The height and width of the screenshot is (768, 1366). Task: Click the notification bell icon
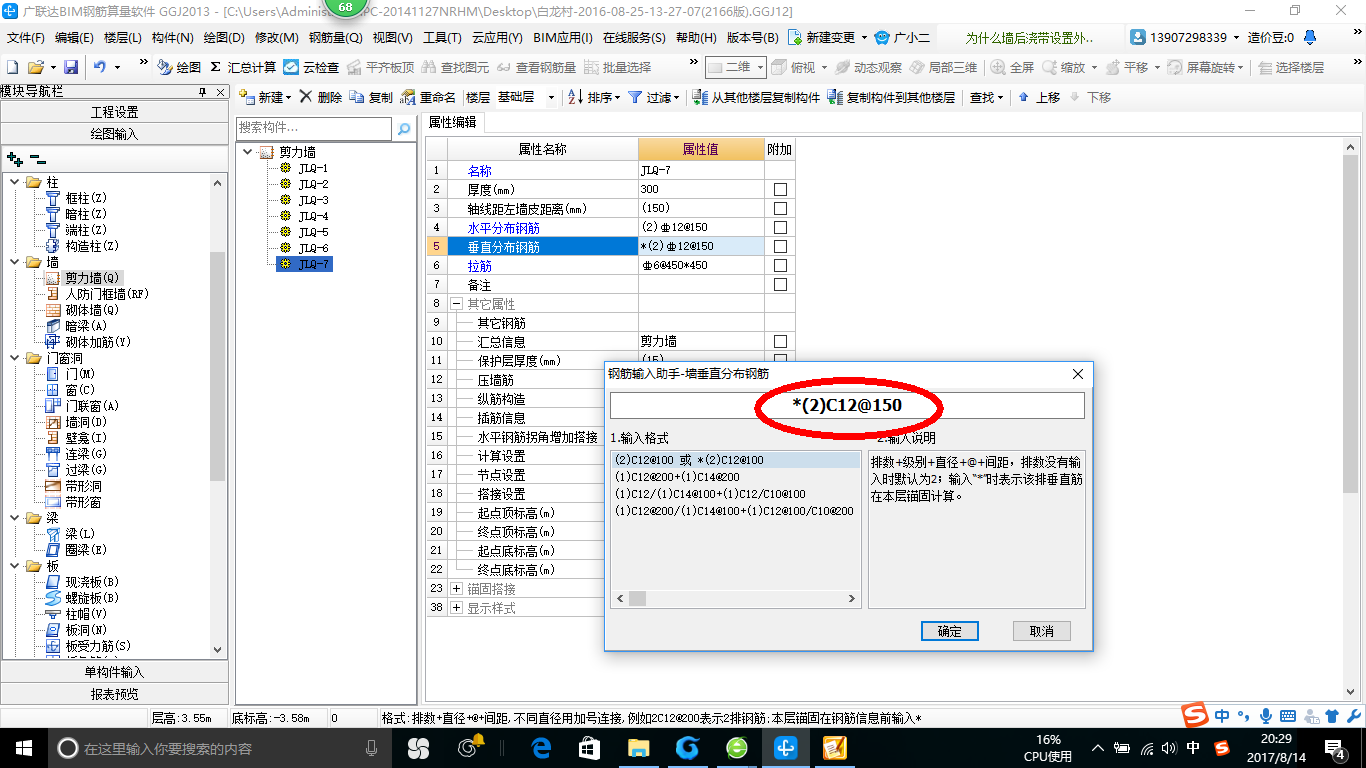tap(1311, 37)
